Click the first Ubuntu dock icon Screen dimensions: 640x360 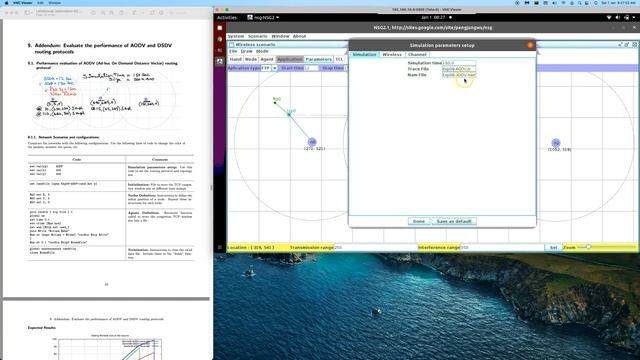click(x=220, y=28)
